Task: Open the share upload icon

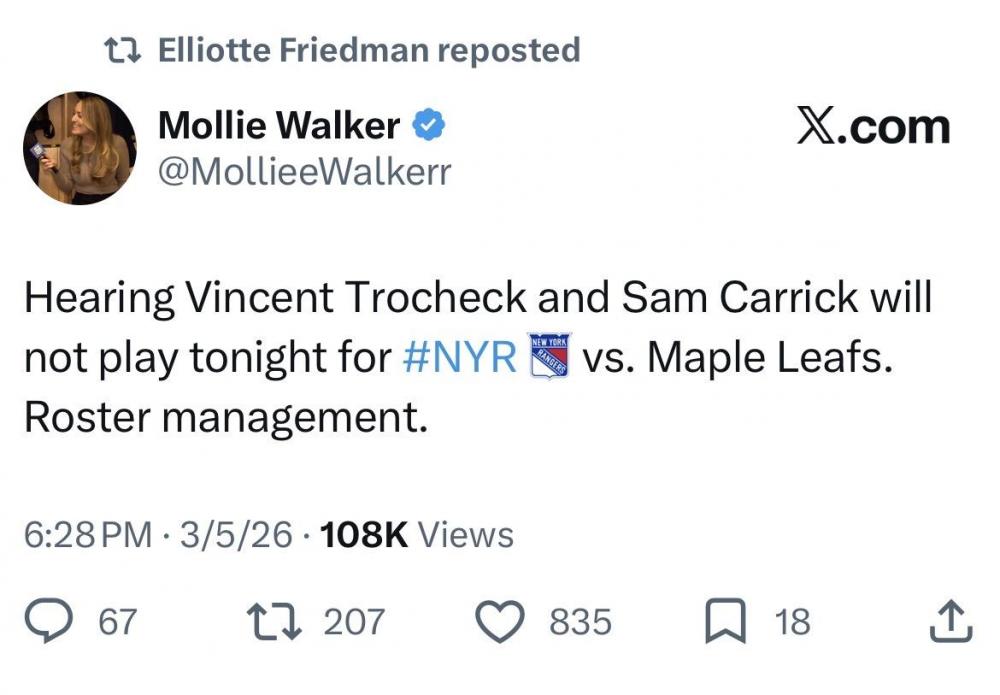Action: click(x=950, y=621)
